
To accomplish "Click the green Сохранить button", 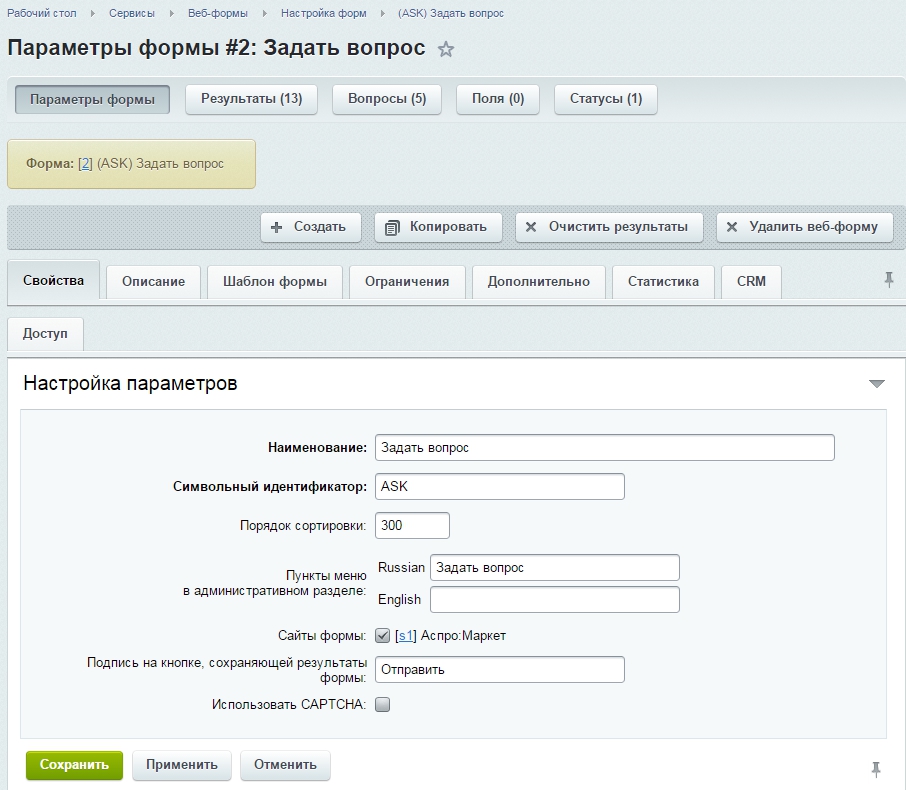I will (74, 765).
